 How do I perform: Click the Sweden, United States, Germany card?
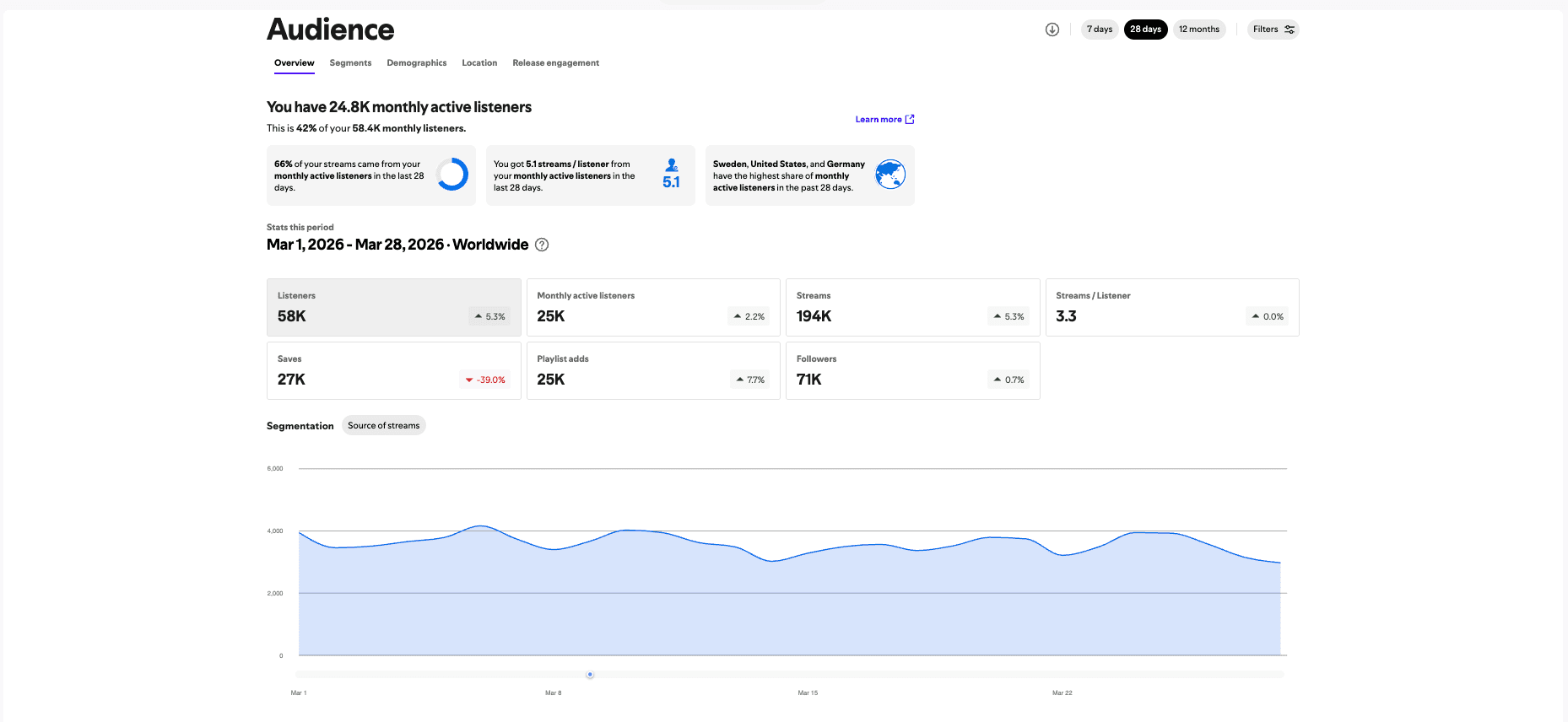tap(810, 175)
